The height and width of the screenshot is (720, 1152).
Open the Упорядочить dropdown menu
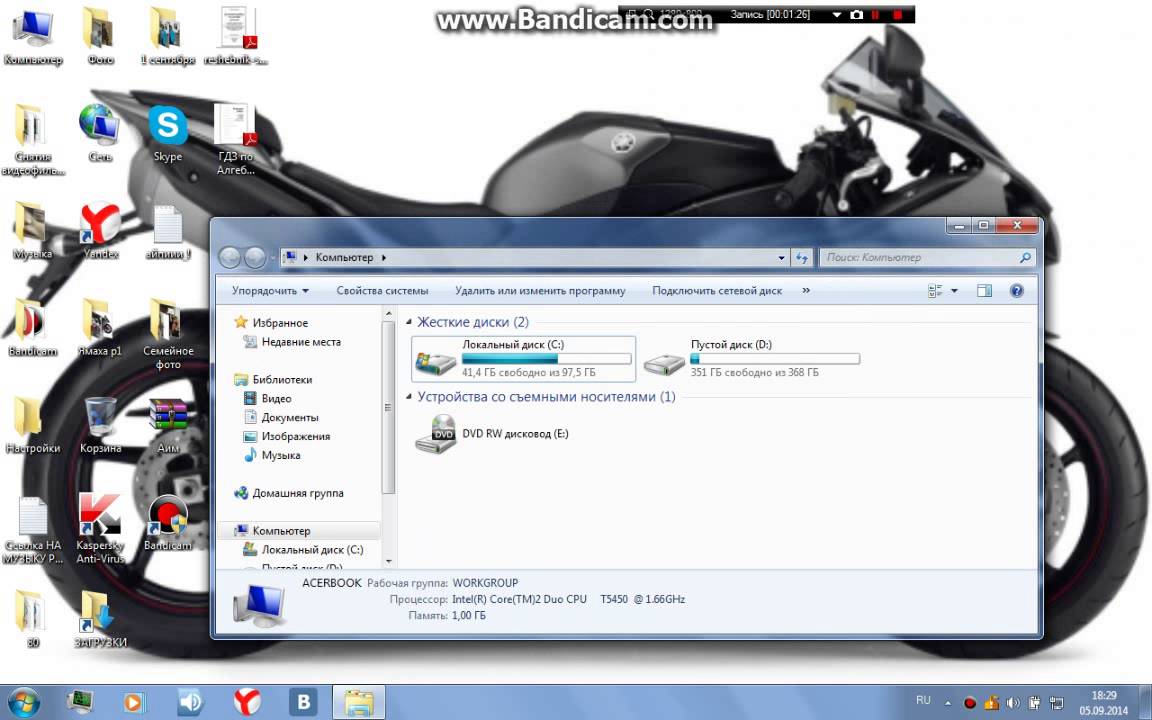[x=270, y=291]
